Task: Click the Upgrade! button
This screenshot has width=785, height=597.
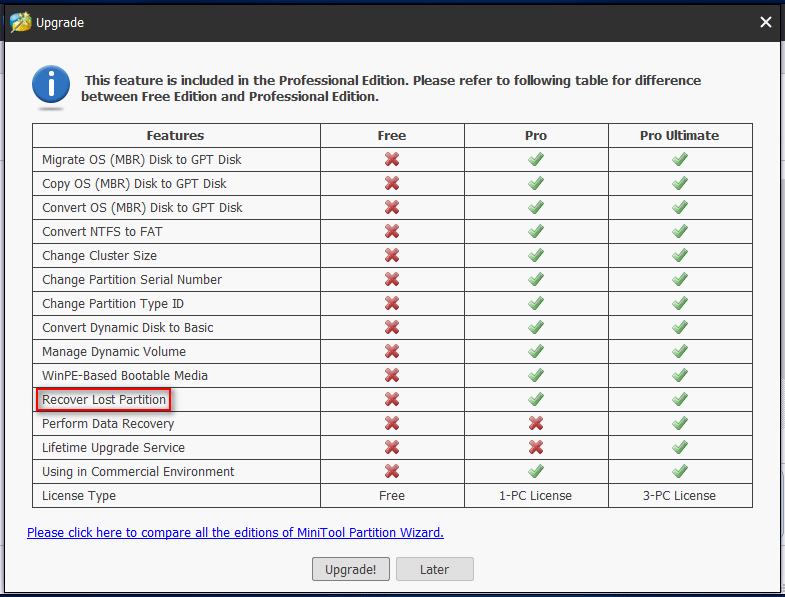Action: coord(350,569)
